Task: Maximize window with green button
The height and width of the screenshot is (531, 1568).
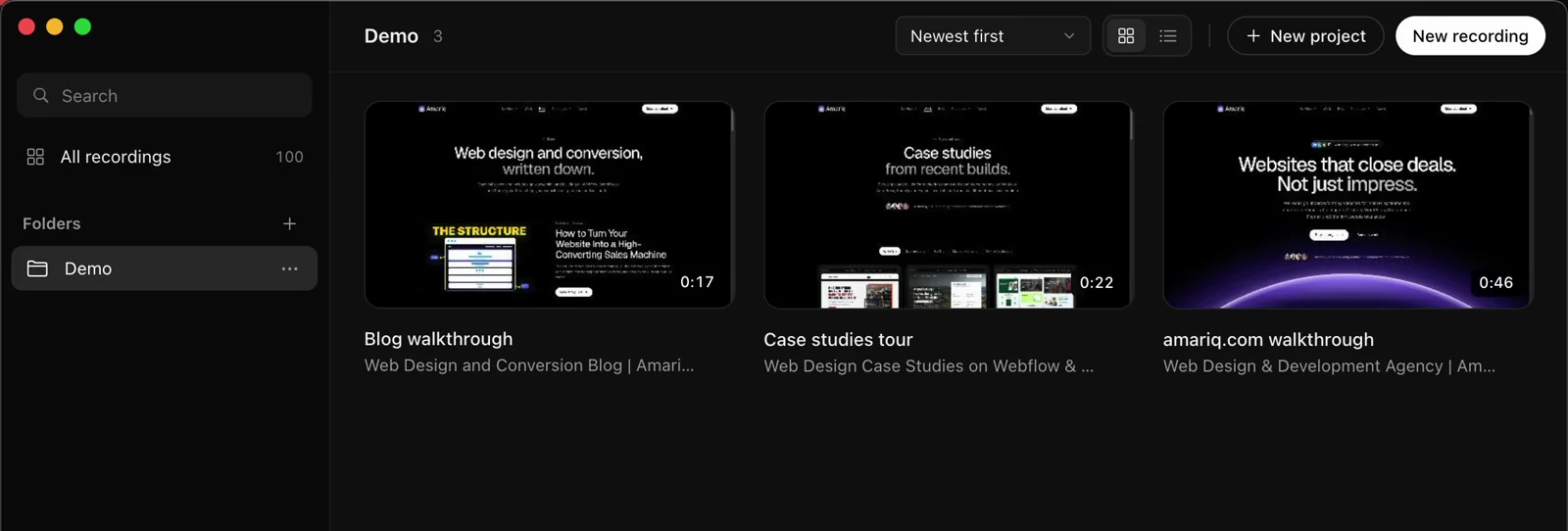Action: coord(83,26)
